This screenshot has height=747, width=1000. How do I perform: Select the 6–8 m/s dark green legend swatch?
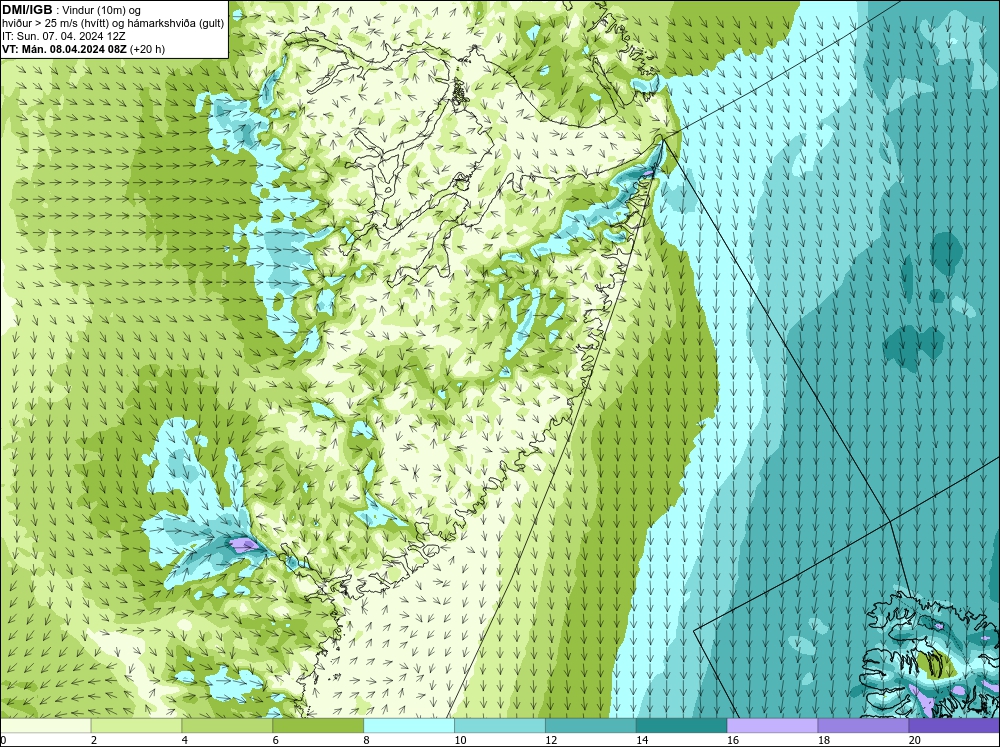tap(318, 726)
